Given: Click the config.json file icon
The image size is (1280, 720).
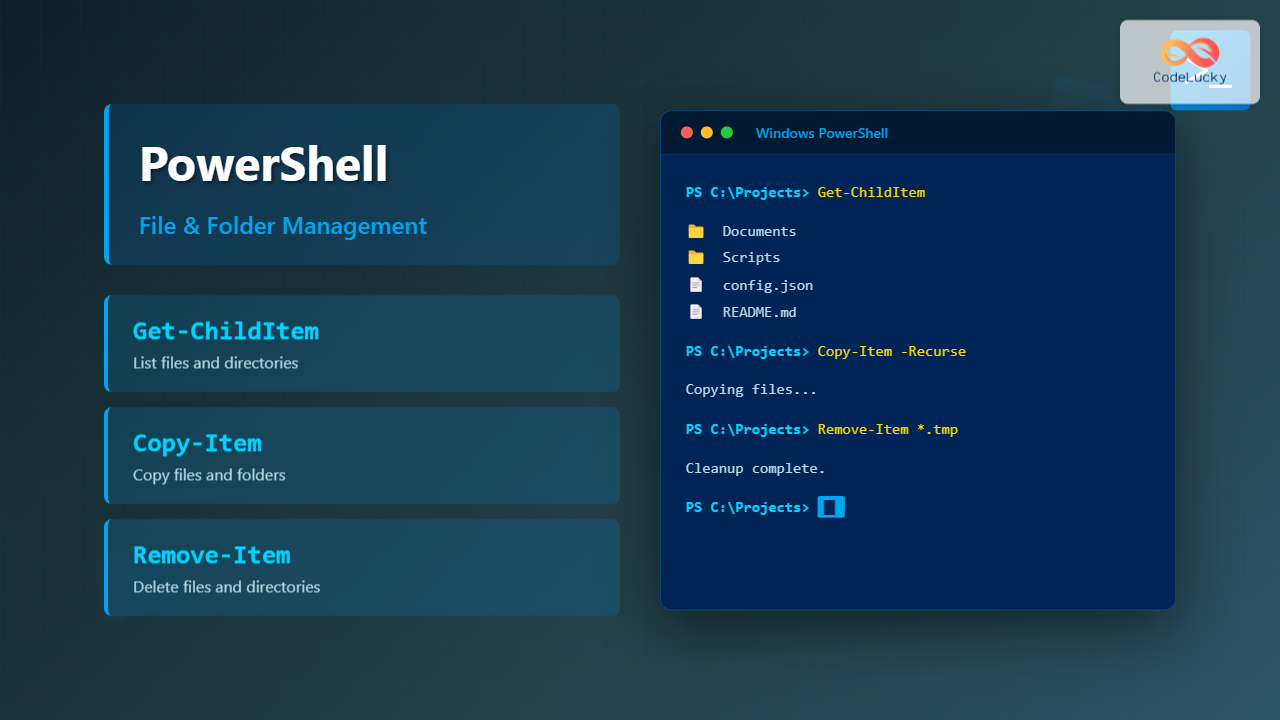Looking at the screenshot, I should (696, 285).
